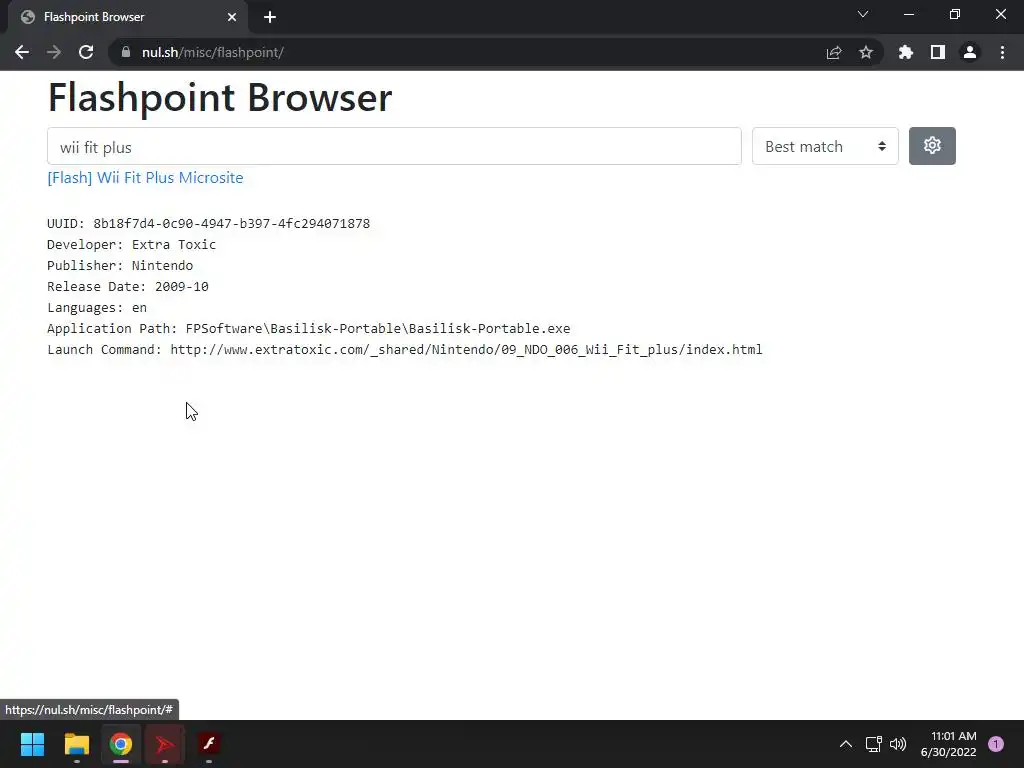The image size is (1024, 768).
Task: Click the Publisher: Nintendo line
Action: point(120,265)
